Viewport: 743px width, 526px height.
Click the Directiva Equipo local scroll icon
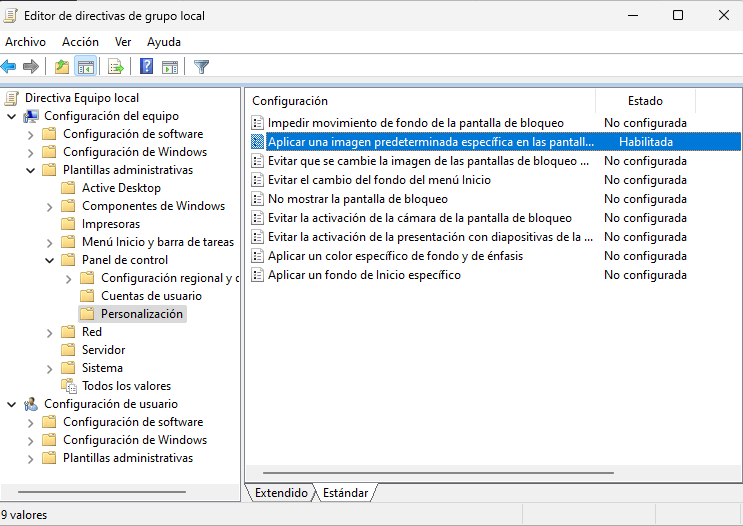11,98
